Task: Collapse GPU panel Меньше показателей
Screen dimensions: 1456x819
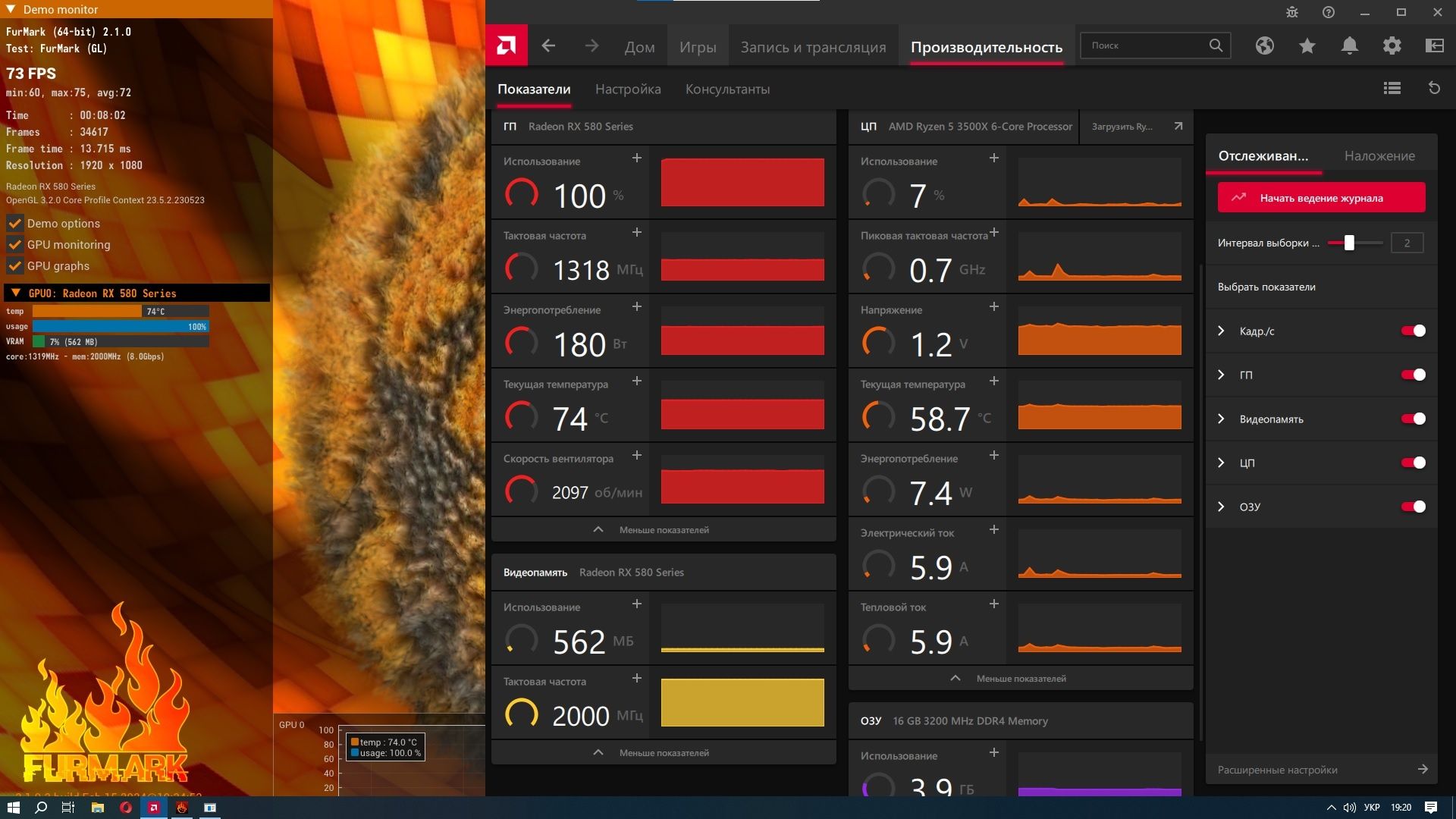Action: point(664,529)
